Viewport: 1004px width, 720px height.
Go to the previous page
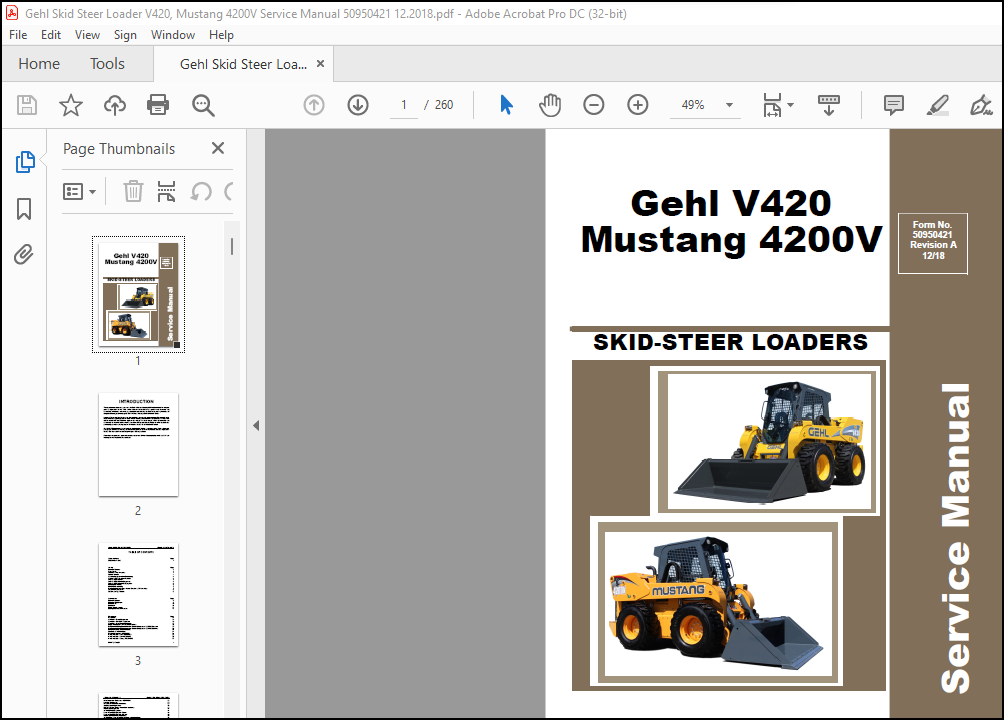pyautogui.click(x=314, y=104)
